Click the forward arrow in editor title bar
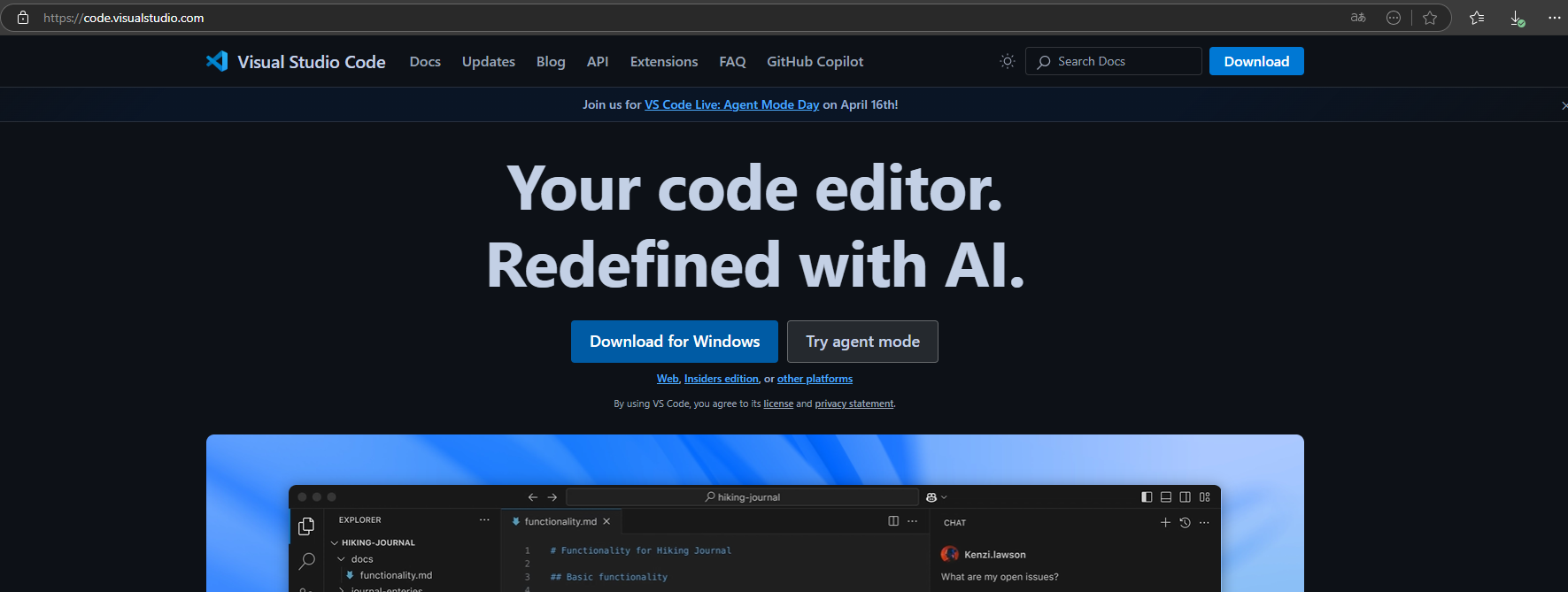 coord(552,497)
